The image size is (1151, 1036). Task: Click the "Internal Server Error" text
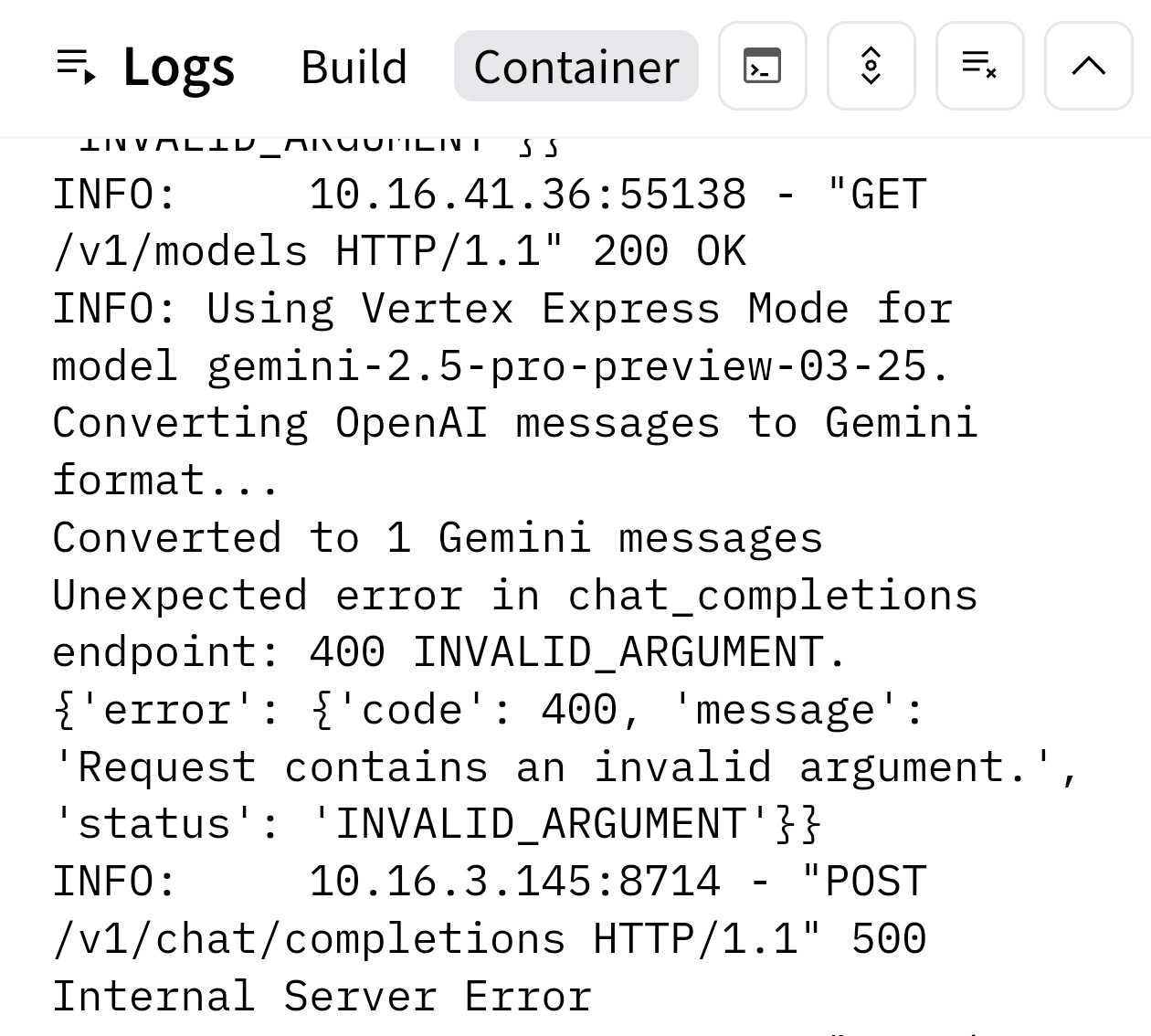pyautogui.click(x=322, y=997)
